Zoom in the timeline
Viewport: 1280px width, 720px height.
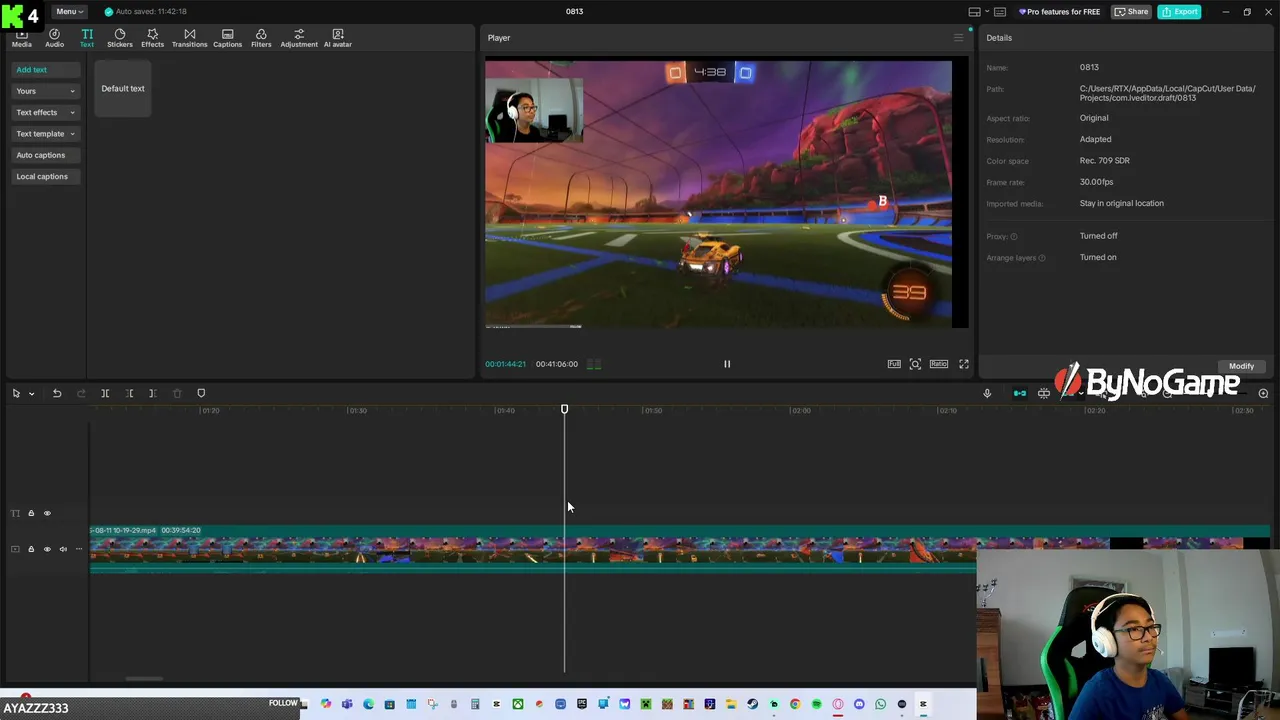(x=1263, y=393)
